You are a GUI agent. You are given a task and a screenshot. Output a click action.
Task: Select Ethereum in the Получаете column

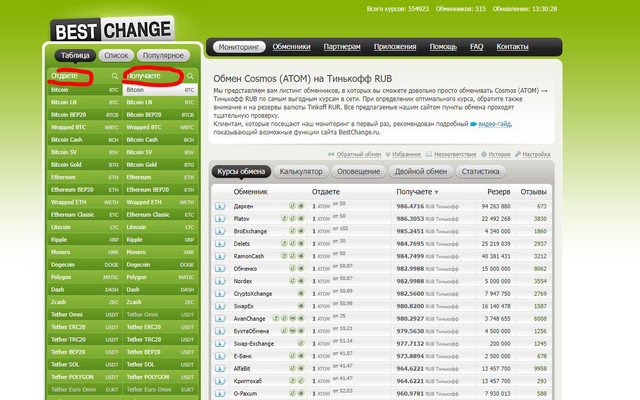160,177
